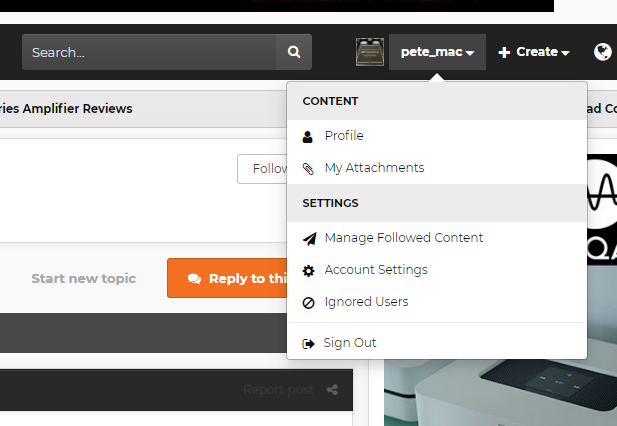Click the Reply to this topic button
617x426 pixels.
point(227,278)
